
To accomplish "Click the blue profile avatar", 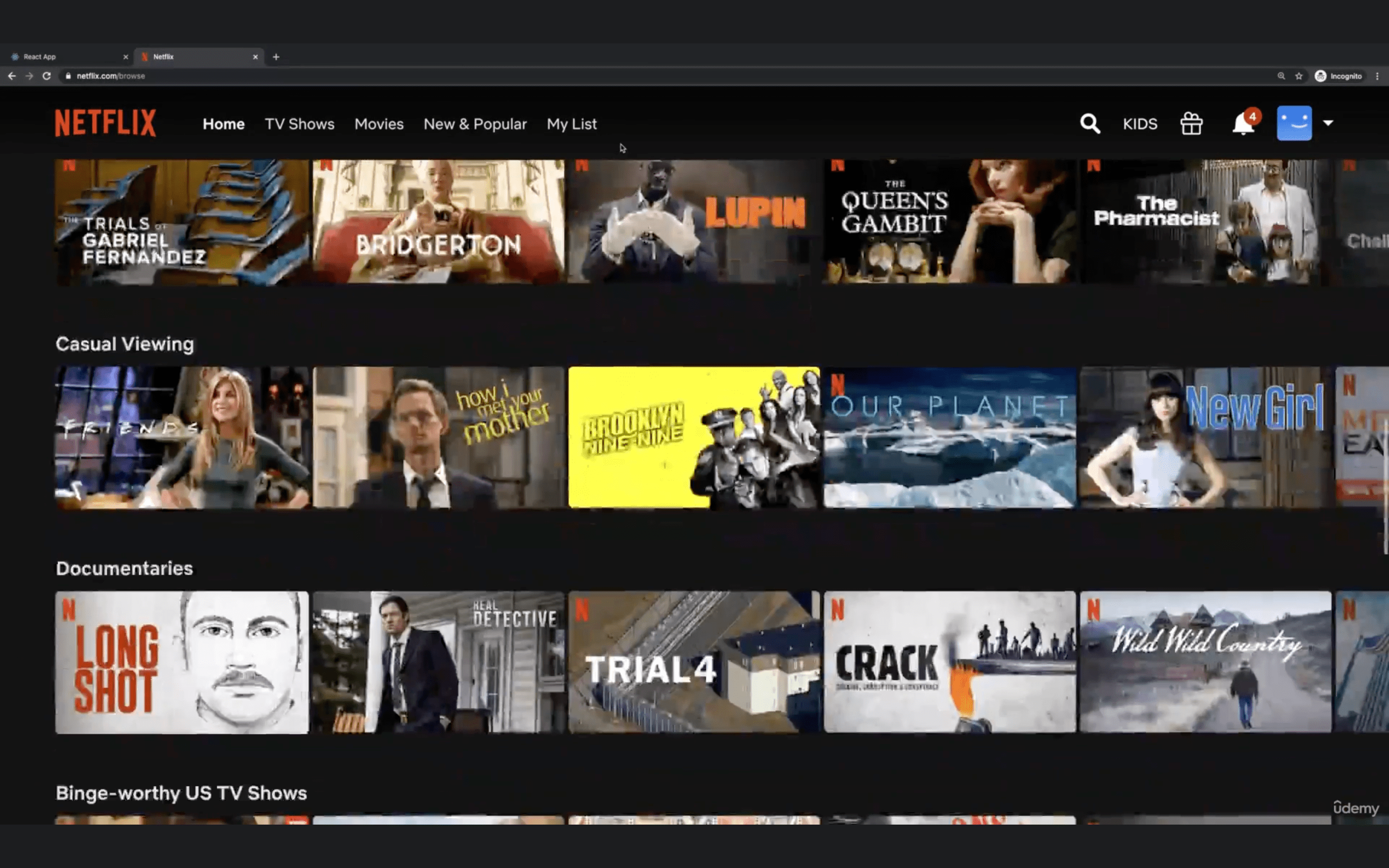I will pos(1294,123).
